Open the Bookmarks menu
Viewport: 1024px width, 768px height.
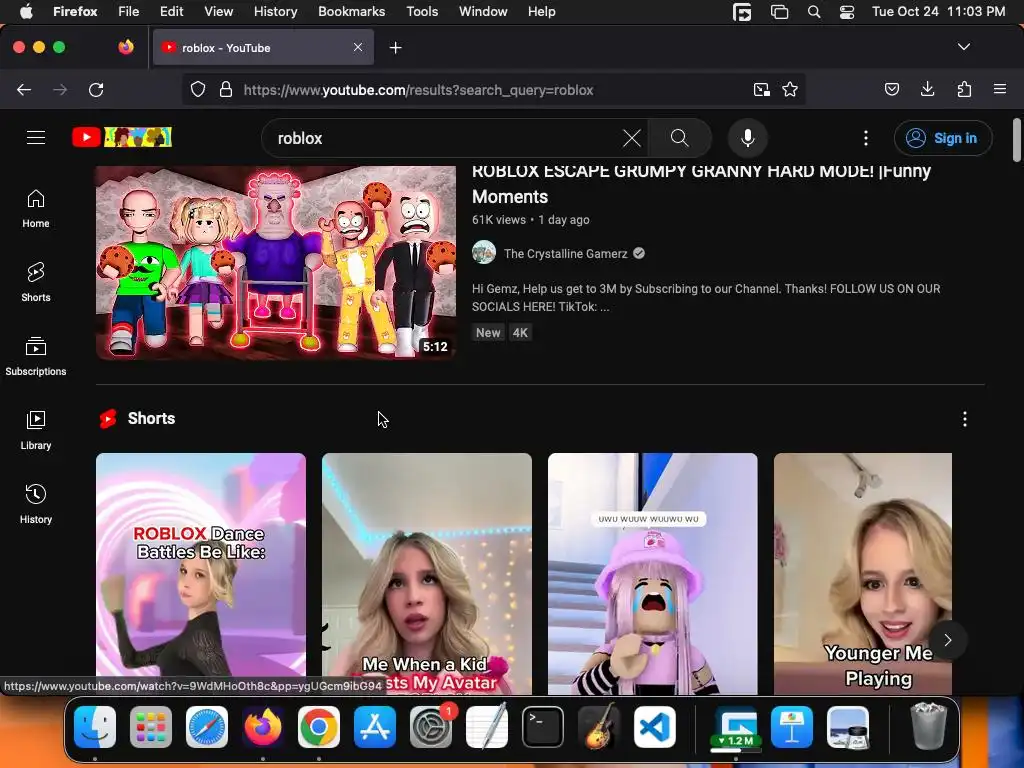351,12
